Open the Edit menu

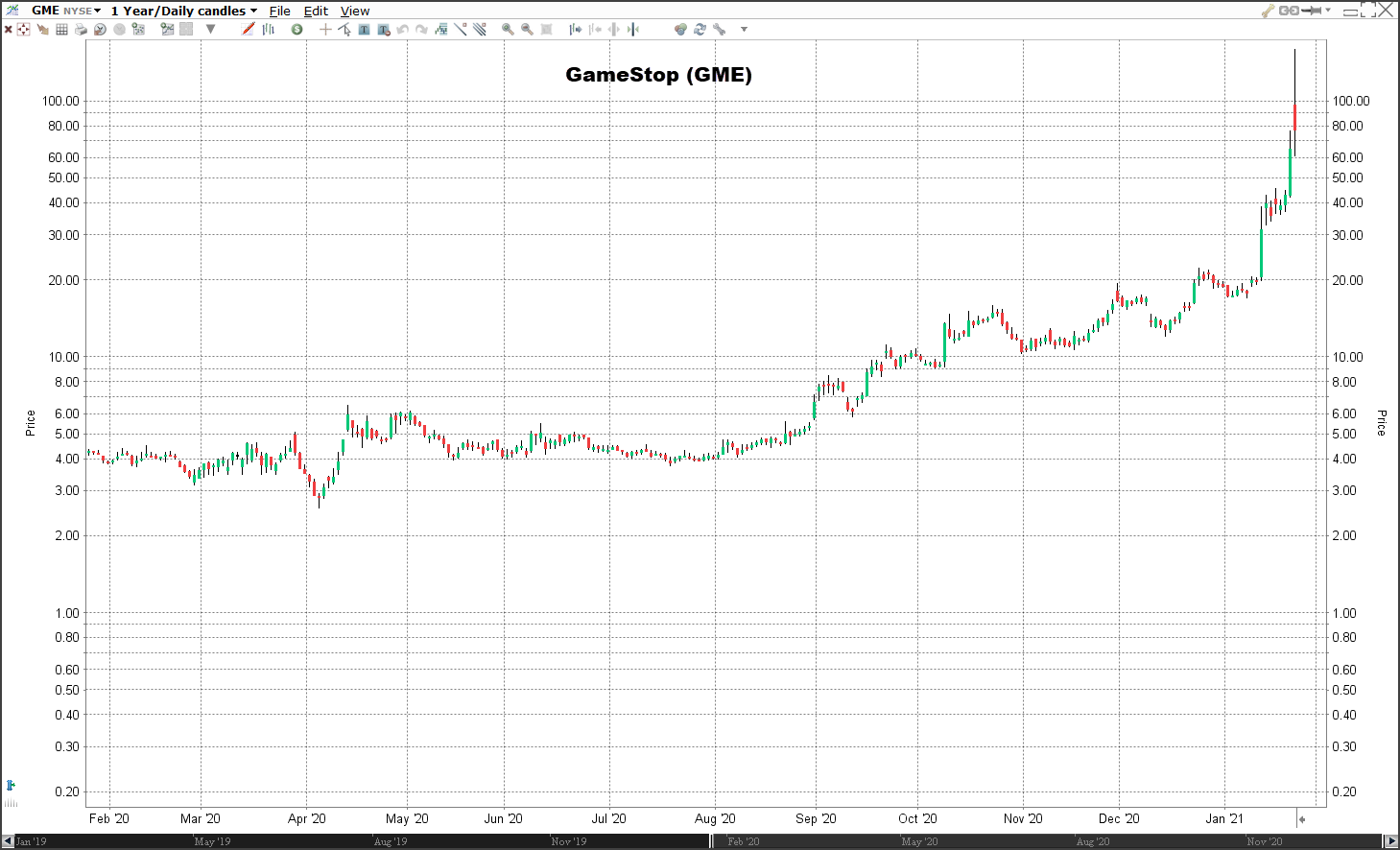316,11
